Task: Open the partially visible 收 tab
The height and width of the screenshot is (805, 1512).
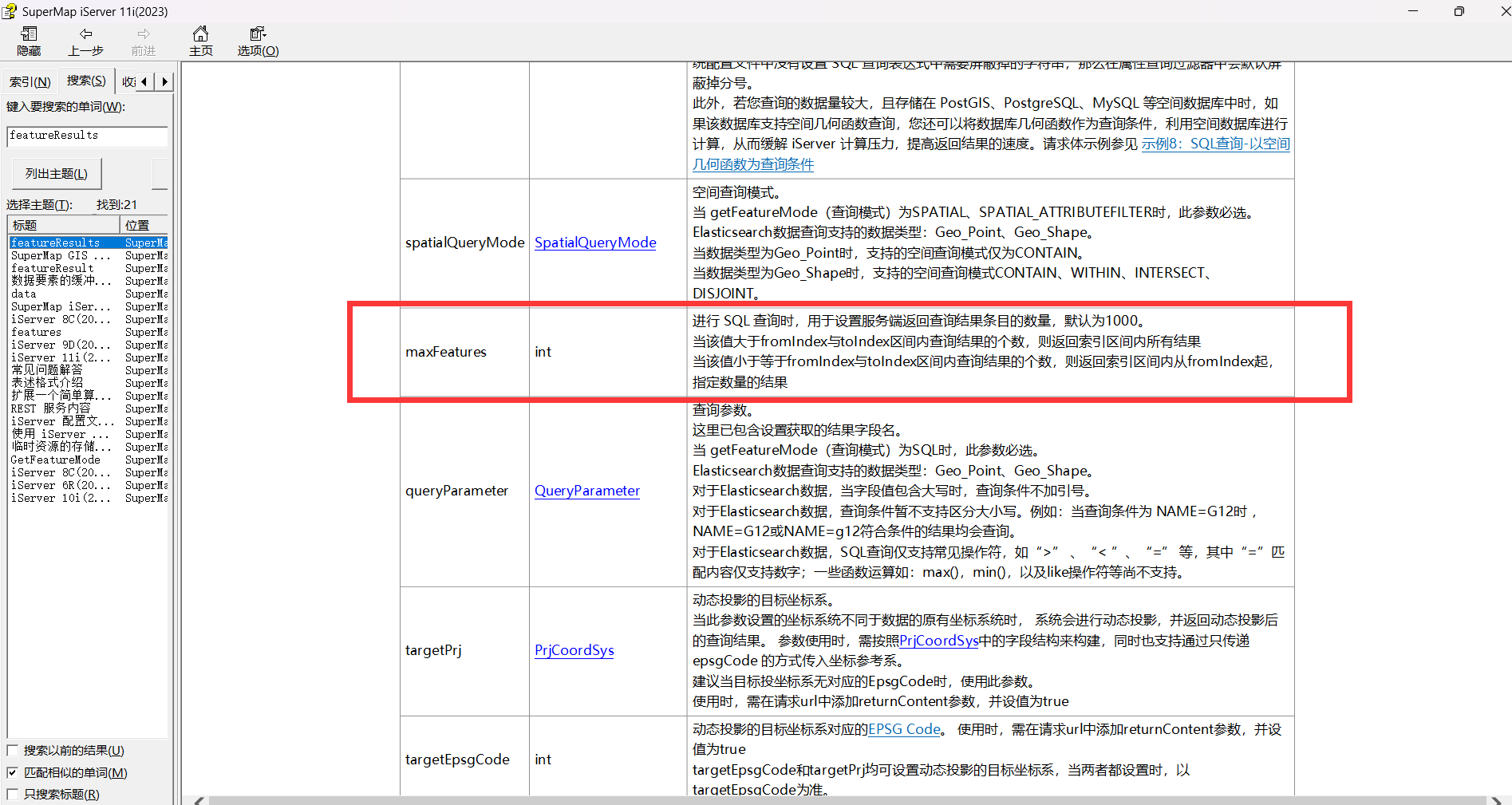Action: [128, 81]
